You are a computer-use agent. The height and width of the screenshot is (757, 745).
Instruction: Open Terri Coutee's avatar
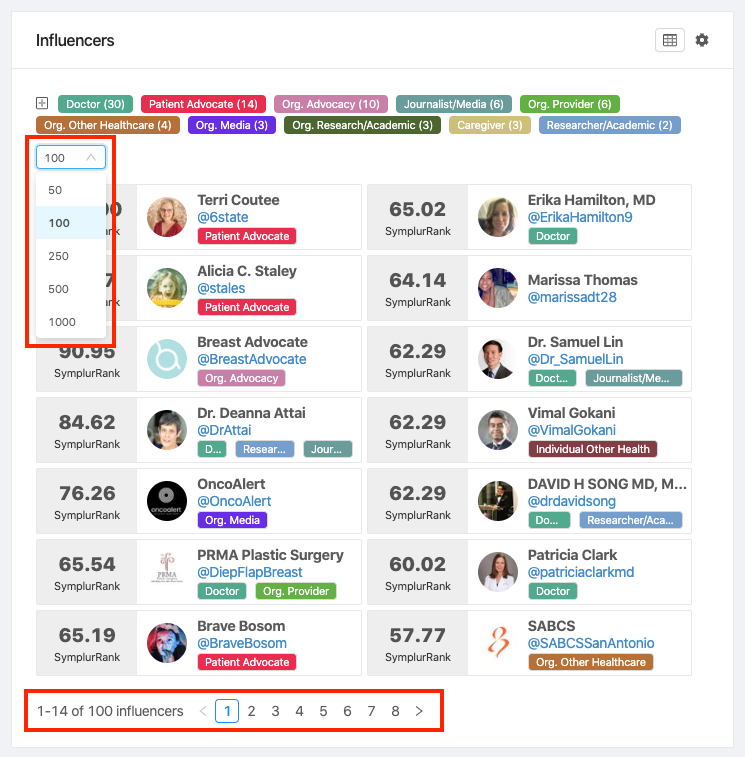point(167,217)
